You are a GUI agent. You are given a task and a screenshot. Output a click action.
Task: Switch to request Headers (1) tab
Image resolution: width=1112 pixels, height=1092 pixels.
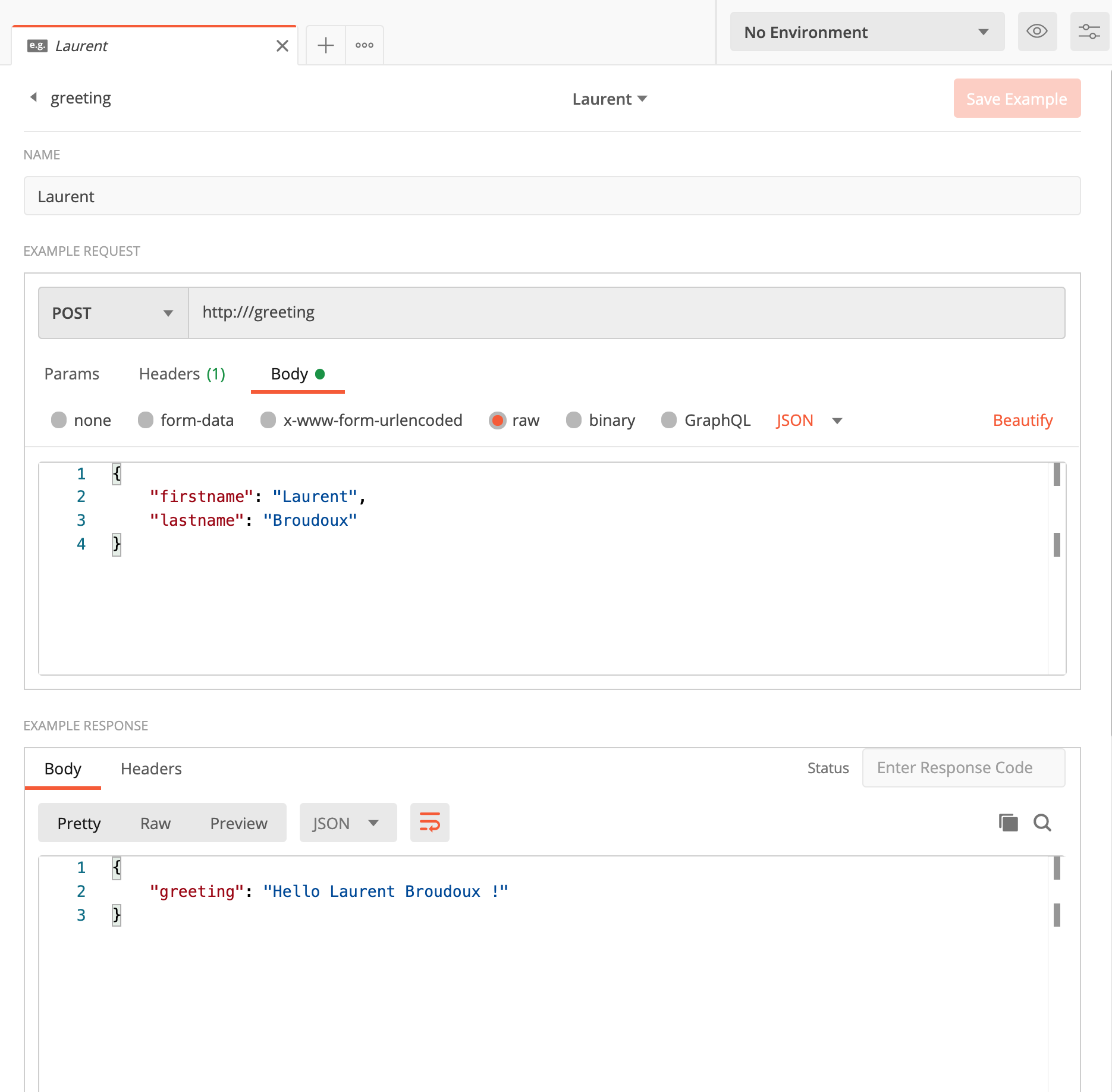[x=182, y=374]
